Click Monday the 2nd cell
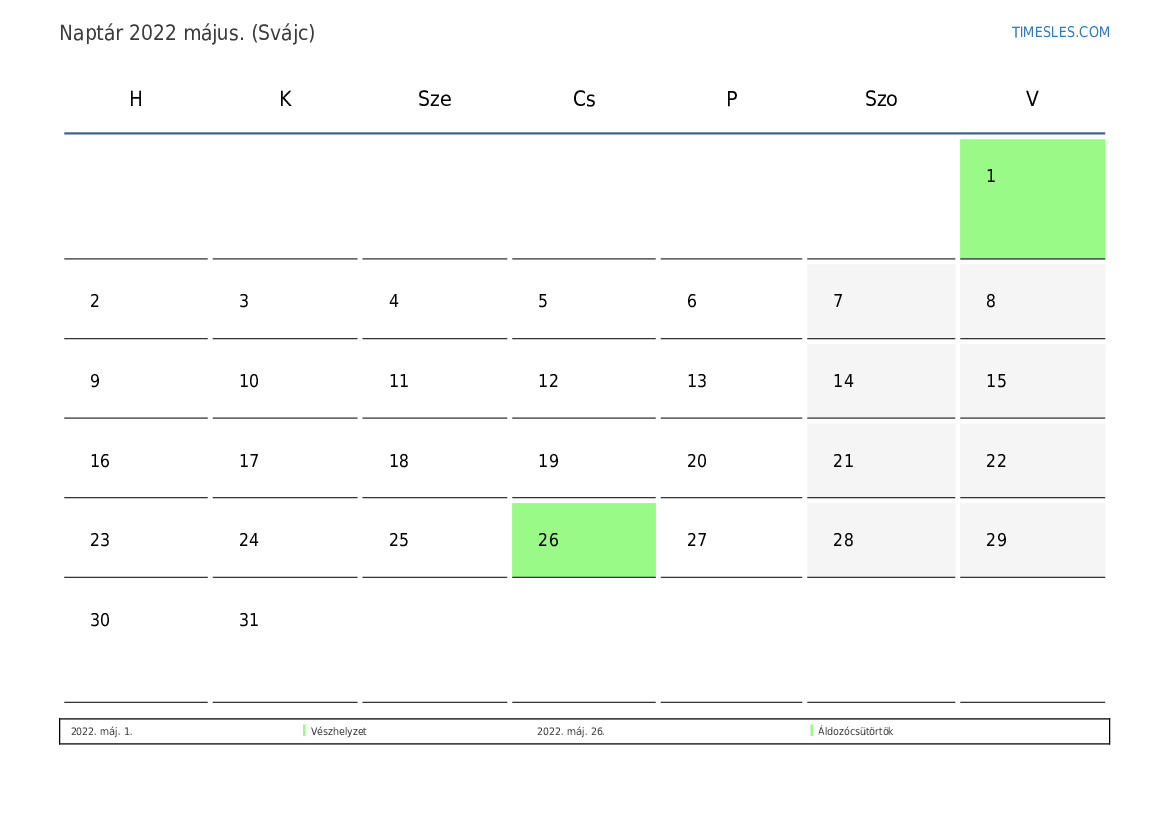1169x827 pixels. tap(136, 301)
